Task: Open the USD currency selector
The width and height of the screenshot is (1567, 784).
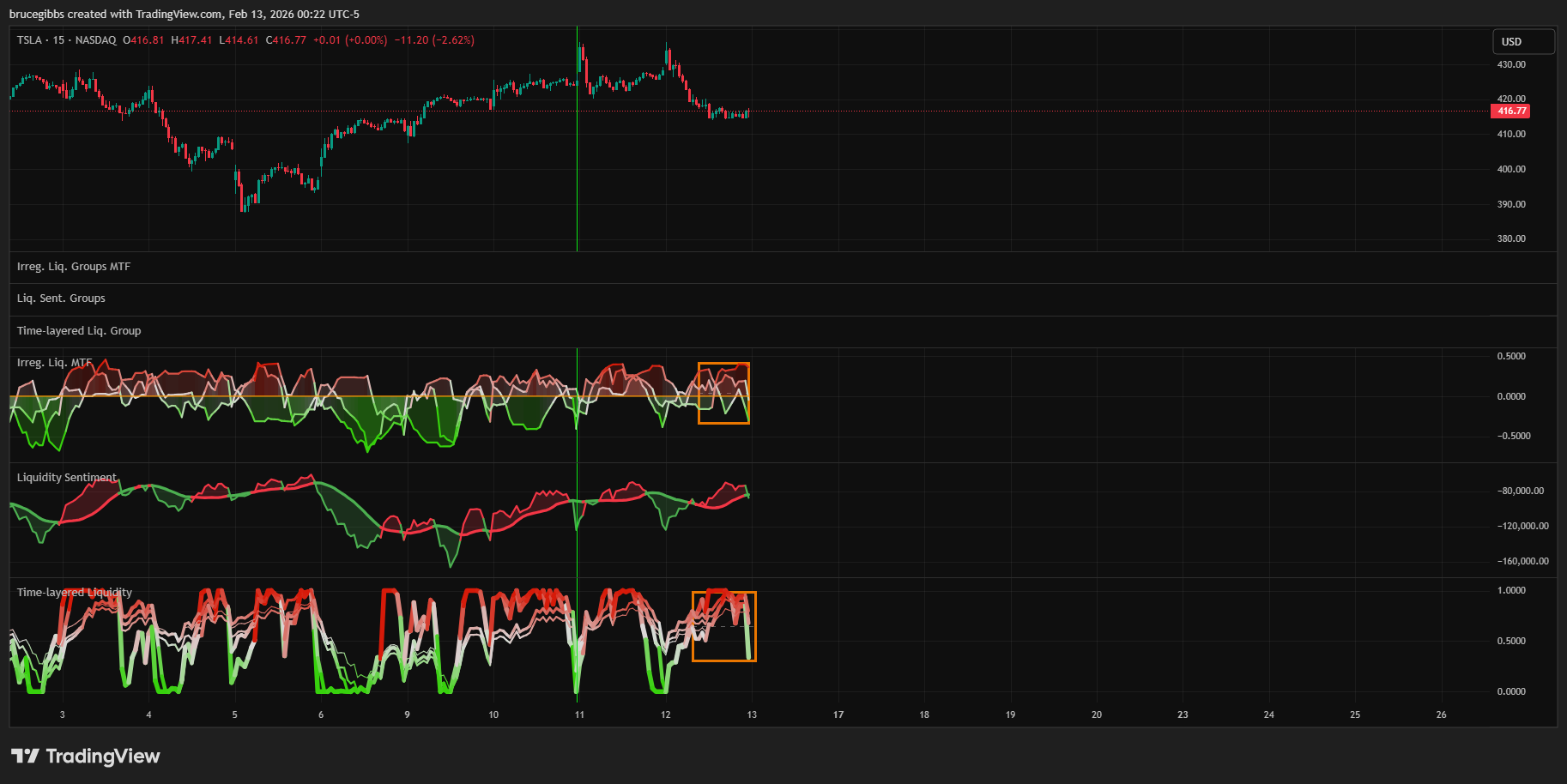Action: pos(1522,41)
